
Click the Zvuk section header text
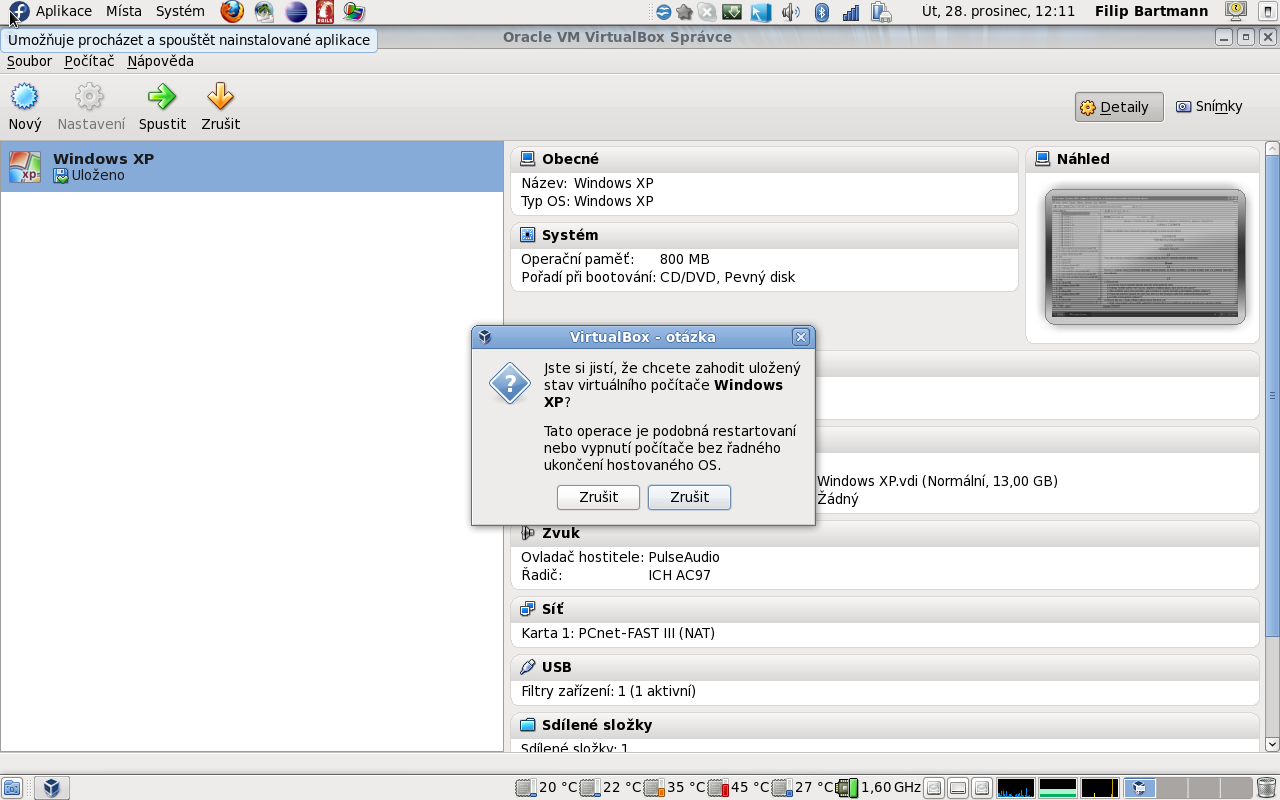[x=561, y=533]
